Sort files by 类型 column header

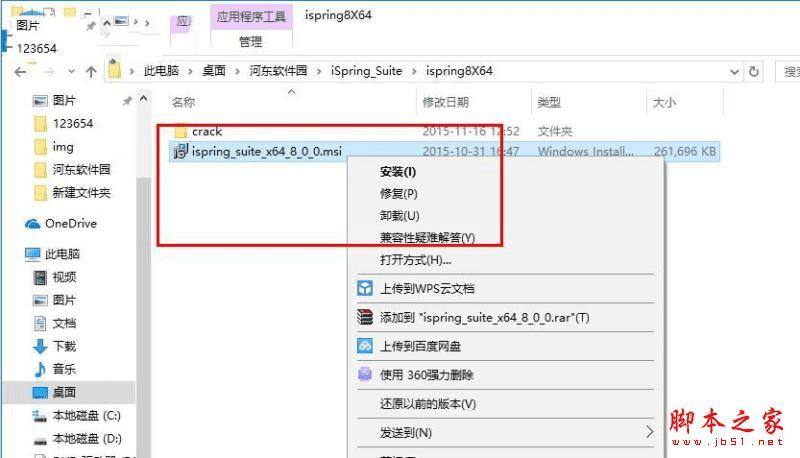click(549, 103)
